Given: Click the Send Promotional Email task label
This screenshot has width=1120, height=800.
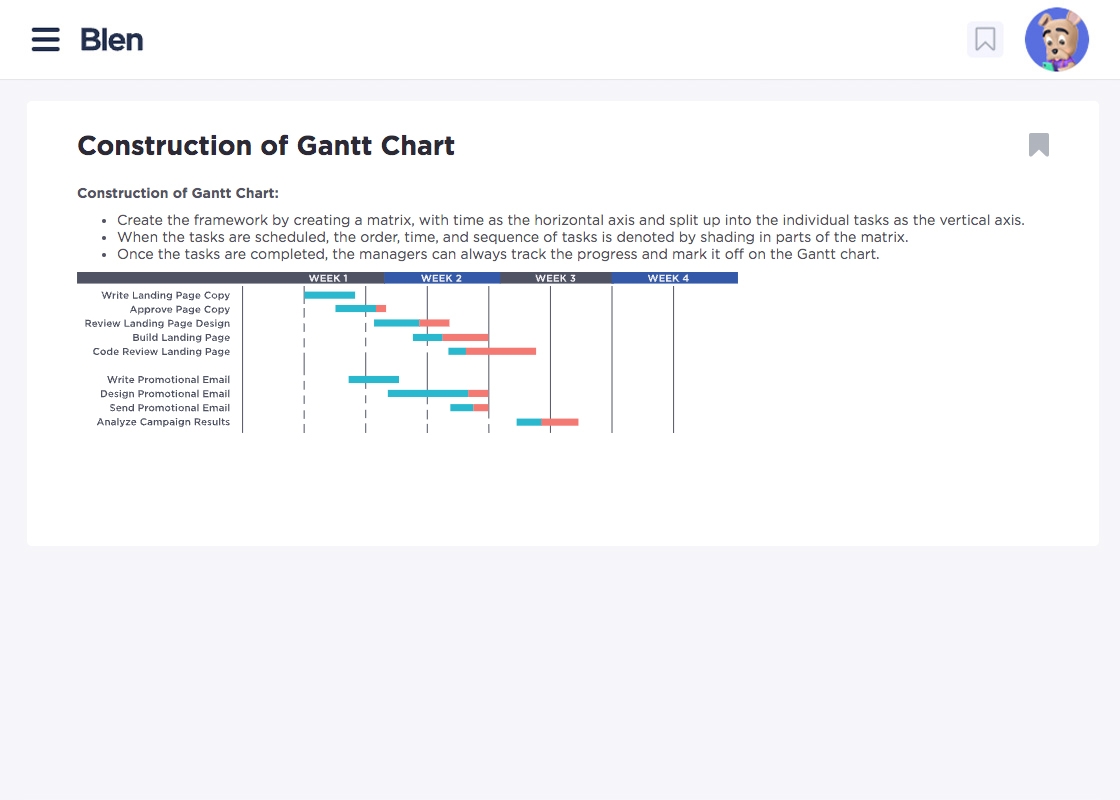Looking at the screenshot, I should 170,408.
